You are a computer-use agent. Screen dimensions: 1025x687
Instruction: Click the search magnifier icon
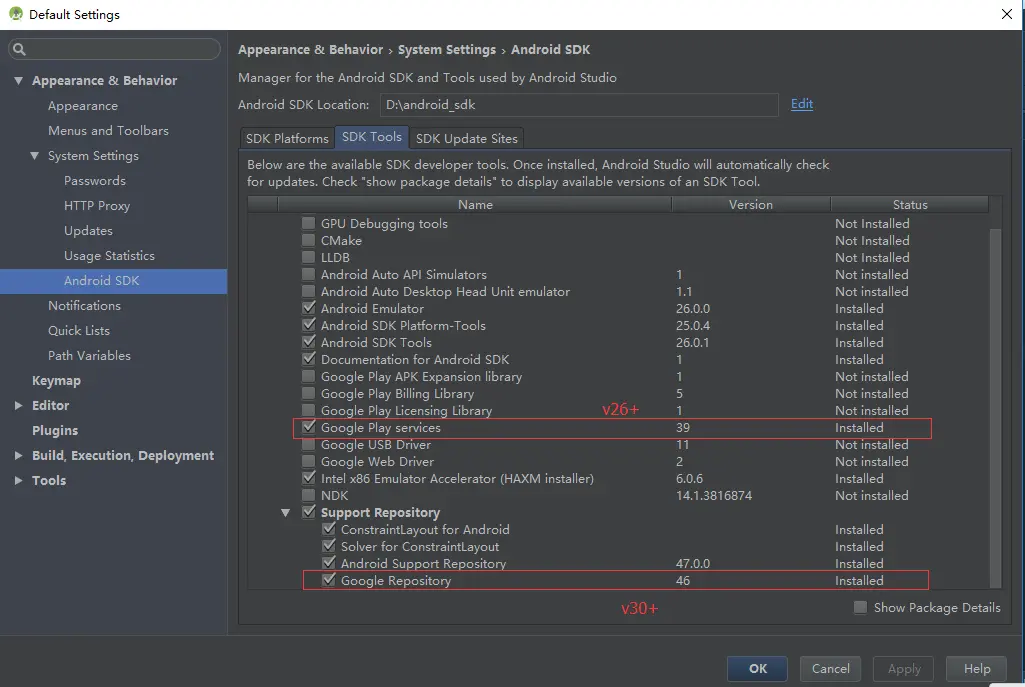(x=19, y=49)
